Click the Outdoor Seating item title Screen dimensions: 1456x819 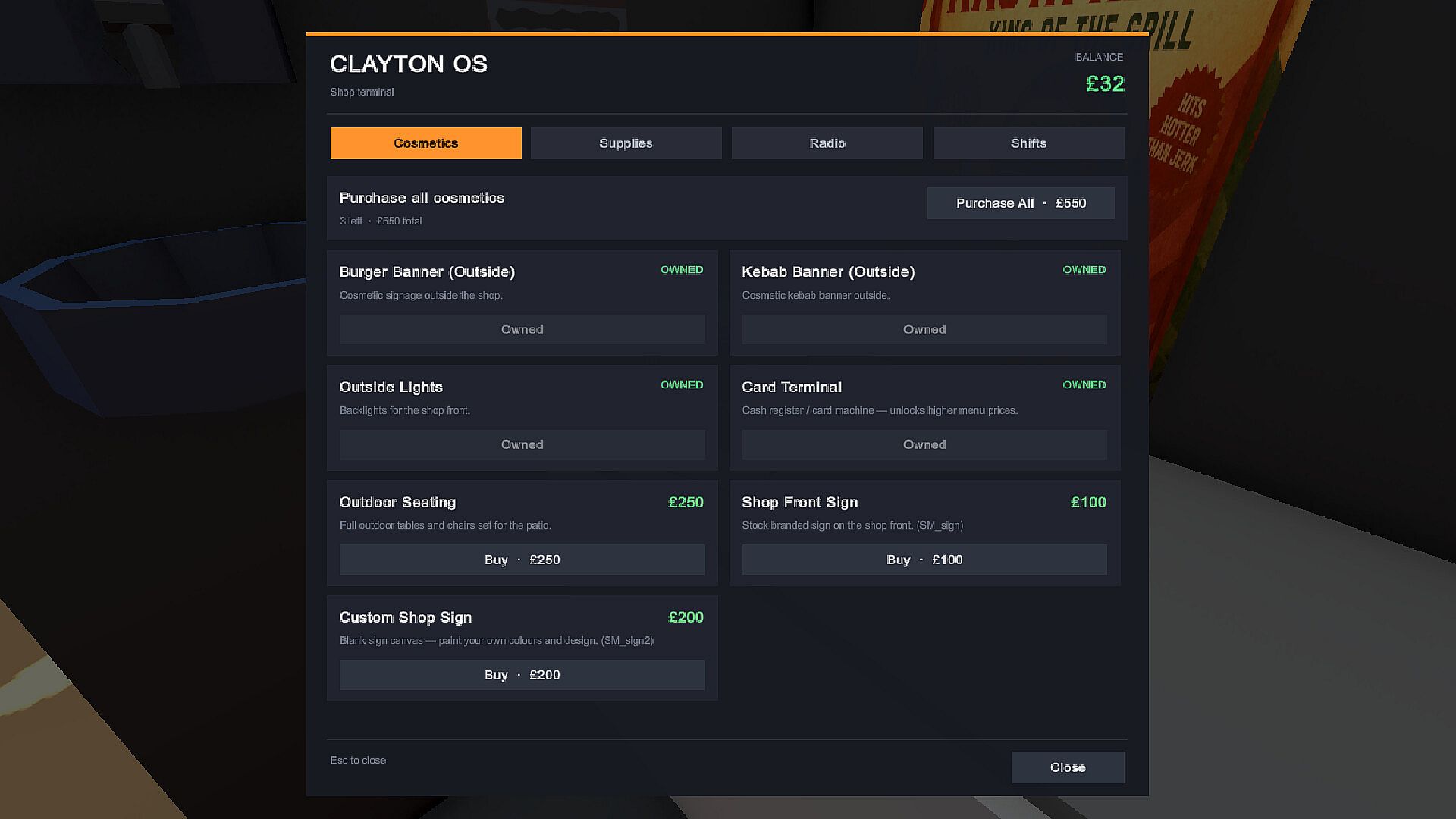(x=397, y=502)
